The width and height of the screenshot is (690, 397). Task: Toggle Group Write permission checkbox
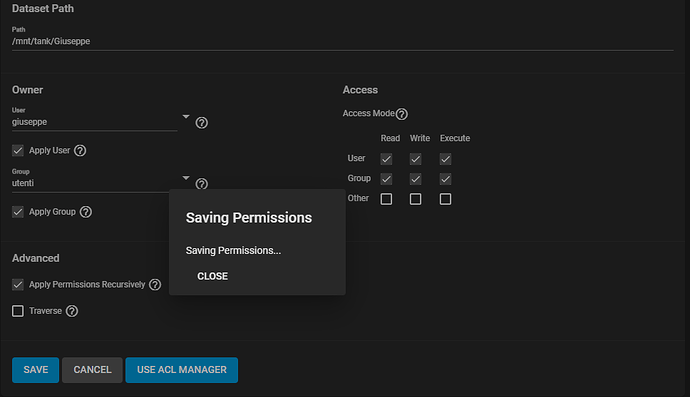point(415,179)
